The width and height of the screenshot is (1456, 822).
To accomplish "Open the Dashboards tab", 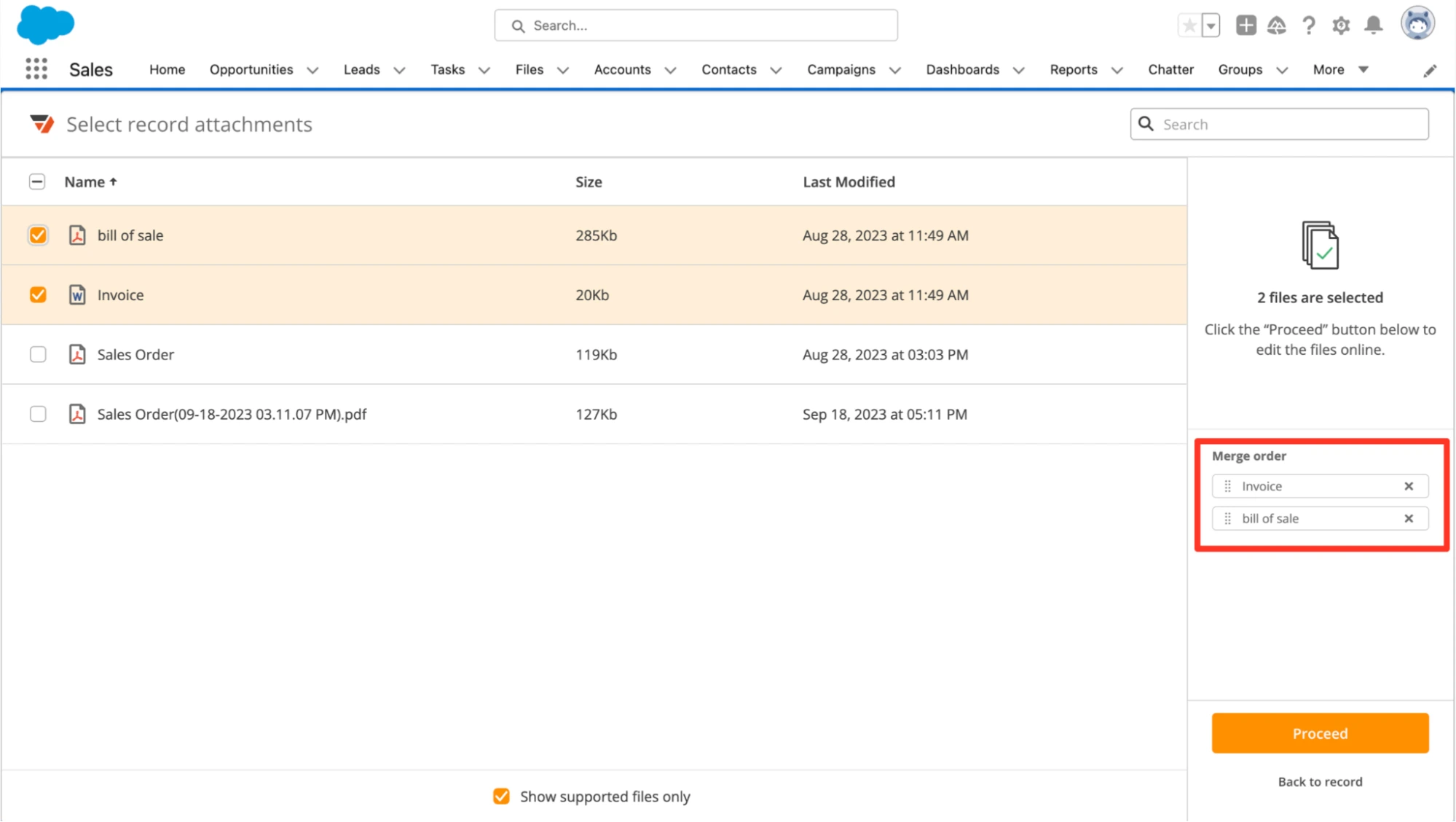I will [x=962, y=69].
